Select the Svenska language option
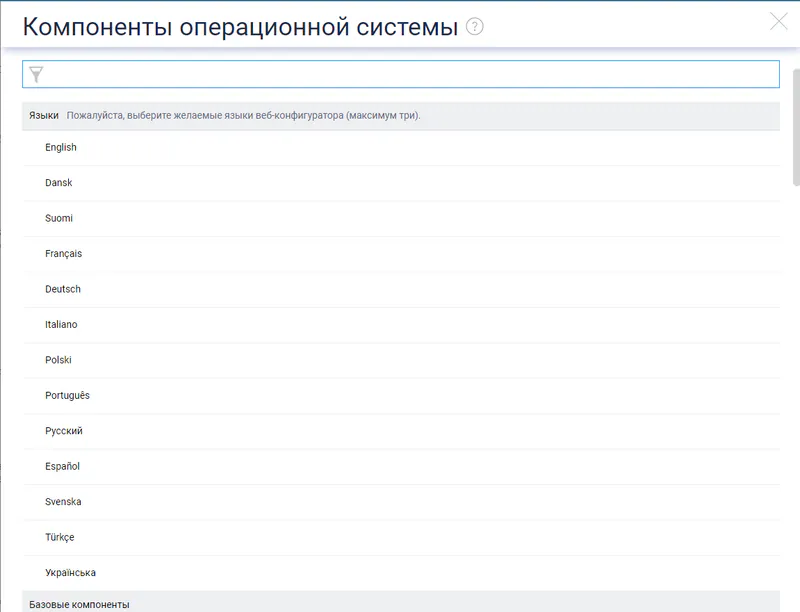 401,502
